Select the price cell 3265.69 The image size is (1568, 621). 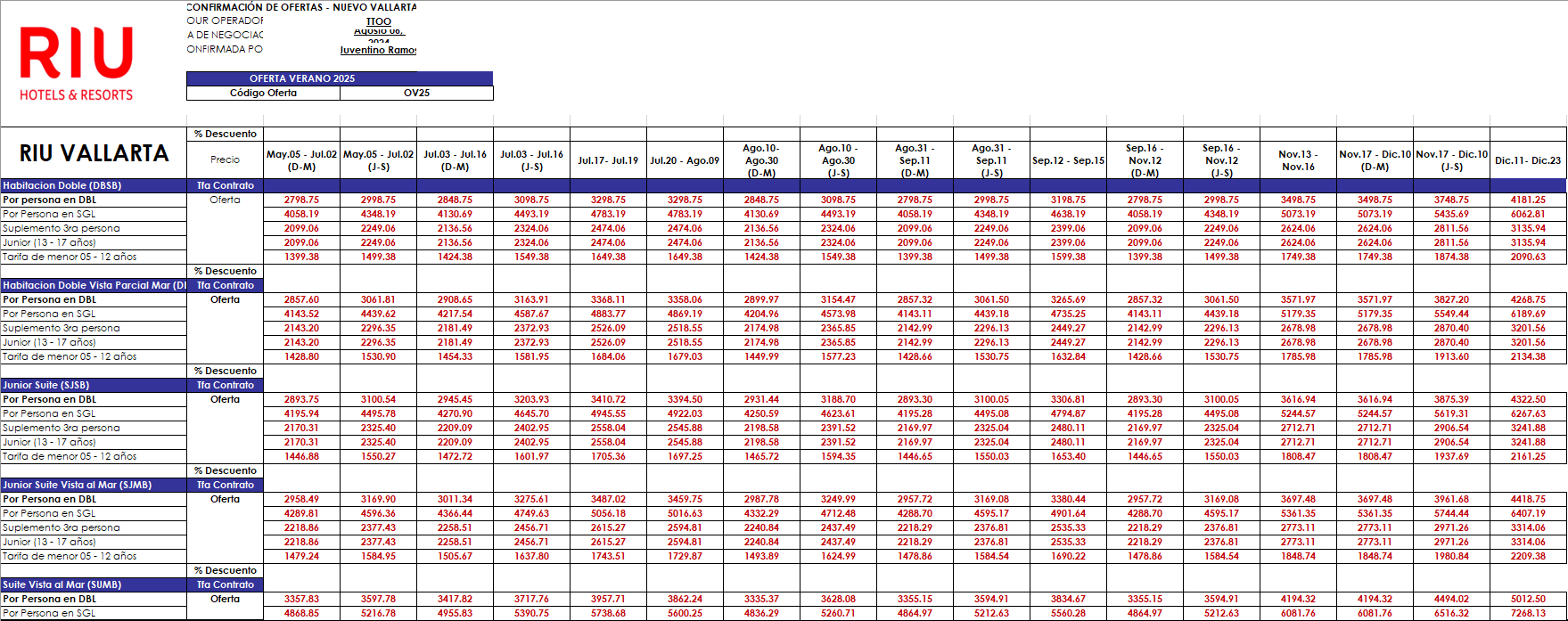[1068, 299]
